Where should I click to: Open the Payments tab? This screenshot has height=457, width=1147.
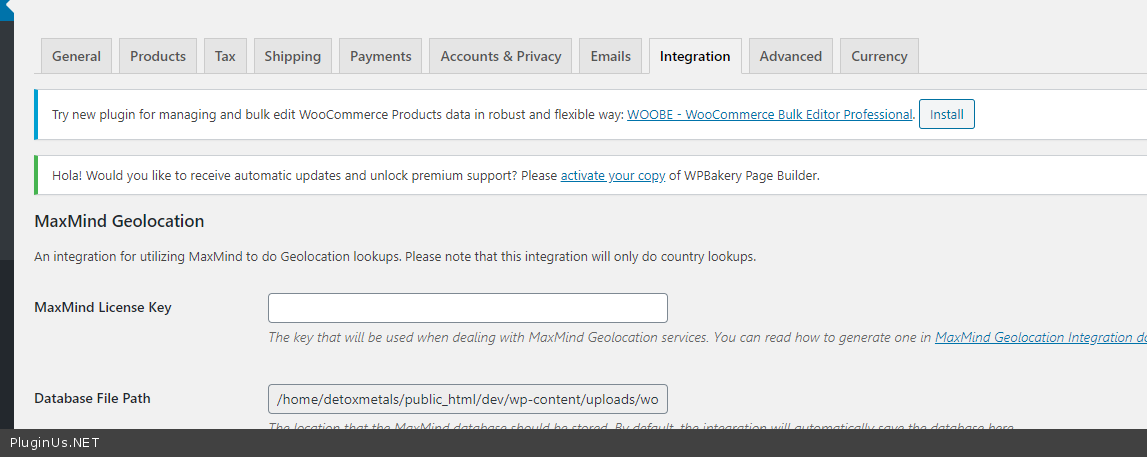(x=380, y=56)
